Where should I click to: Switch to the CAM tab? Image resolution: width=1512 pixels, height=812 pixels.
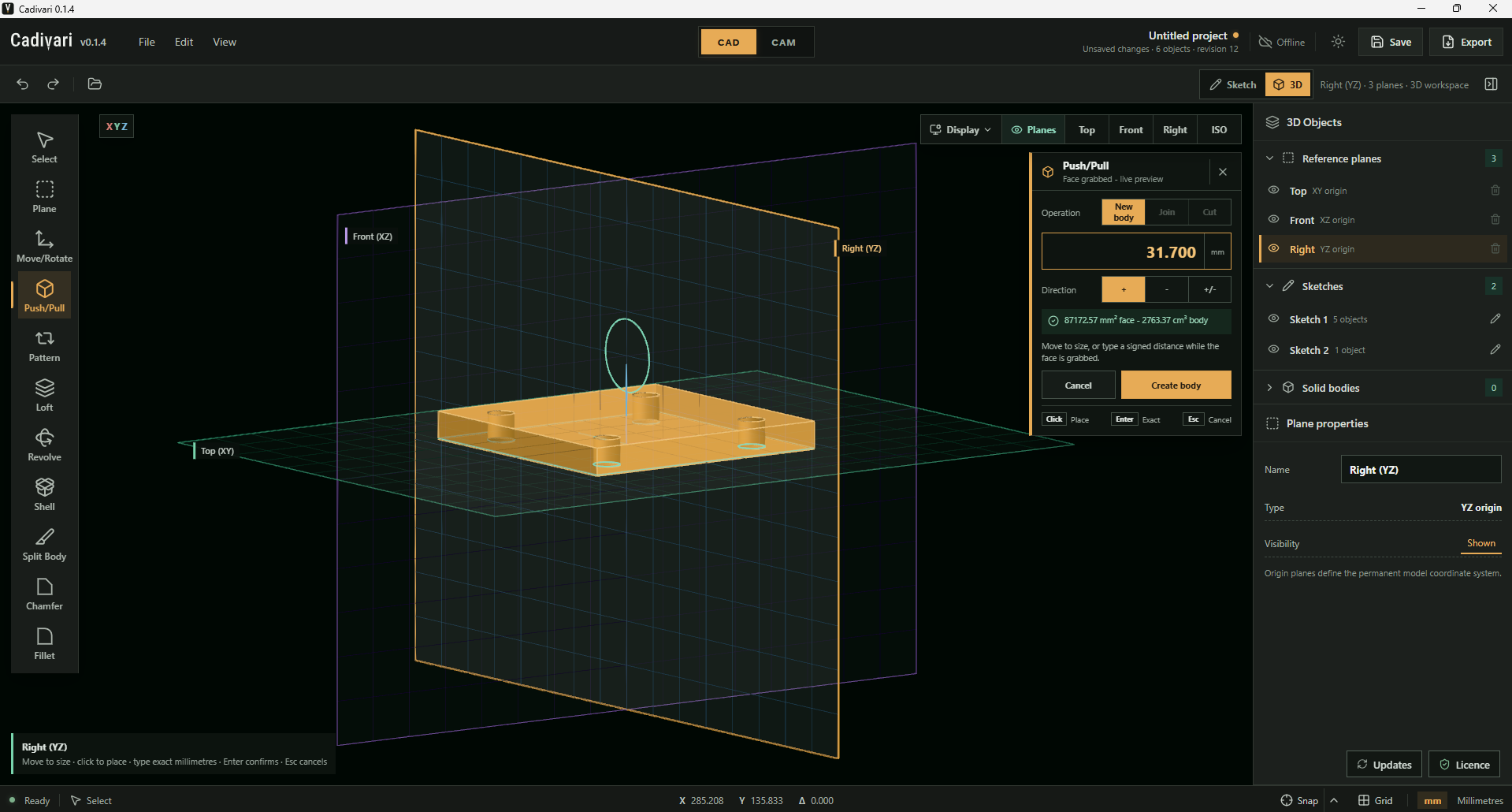[x=784, y=43]
